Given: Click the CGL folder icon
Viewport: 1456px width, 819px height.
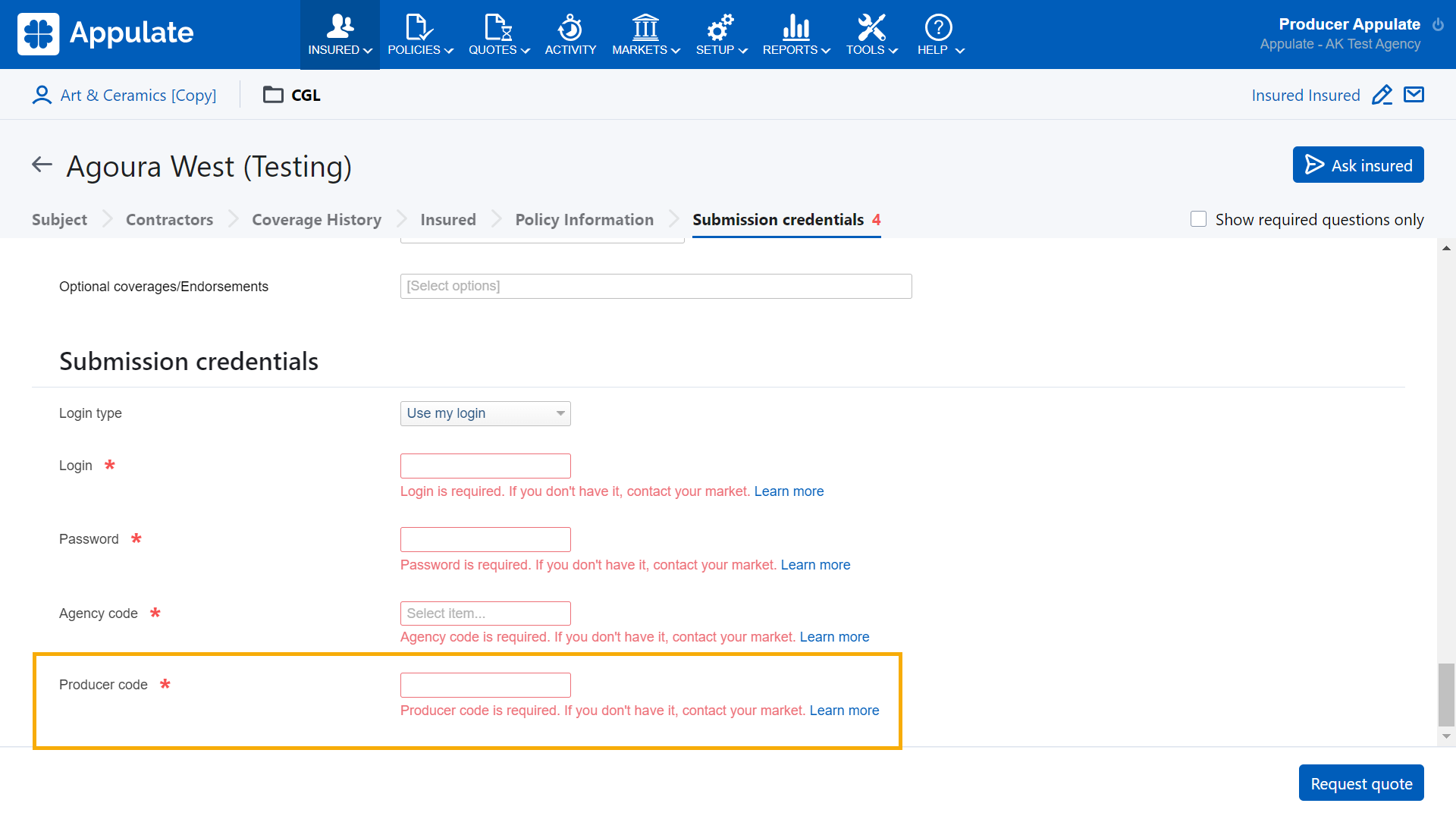Looking at the screenshot, I should tap(273, 95).
